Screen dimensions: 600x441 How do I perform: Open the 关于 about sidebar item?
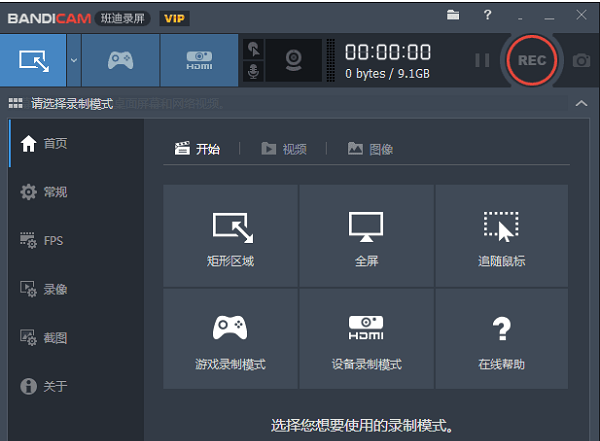click(77, 386)
